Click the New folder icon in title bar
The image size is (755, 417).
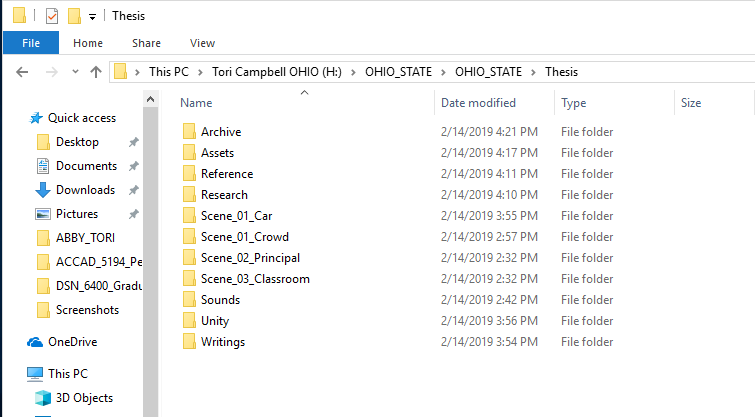[74, 16]
